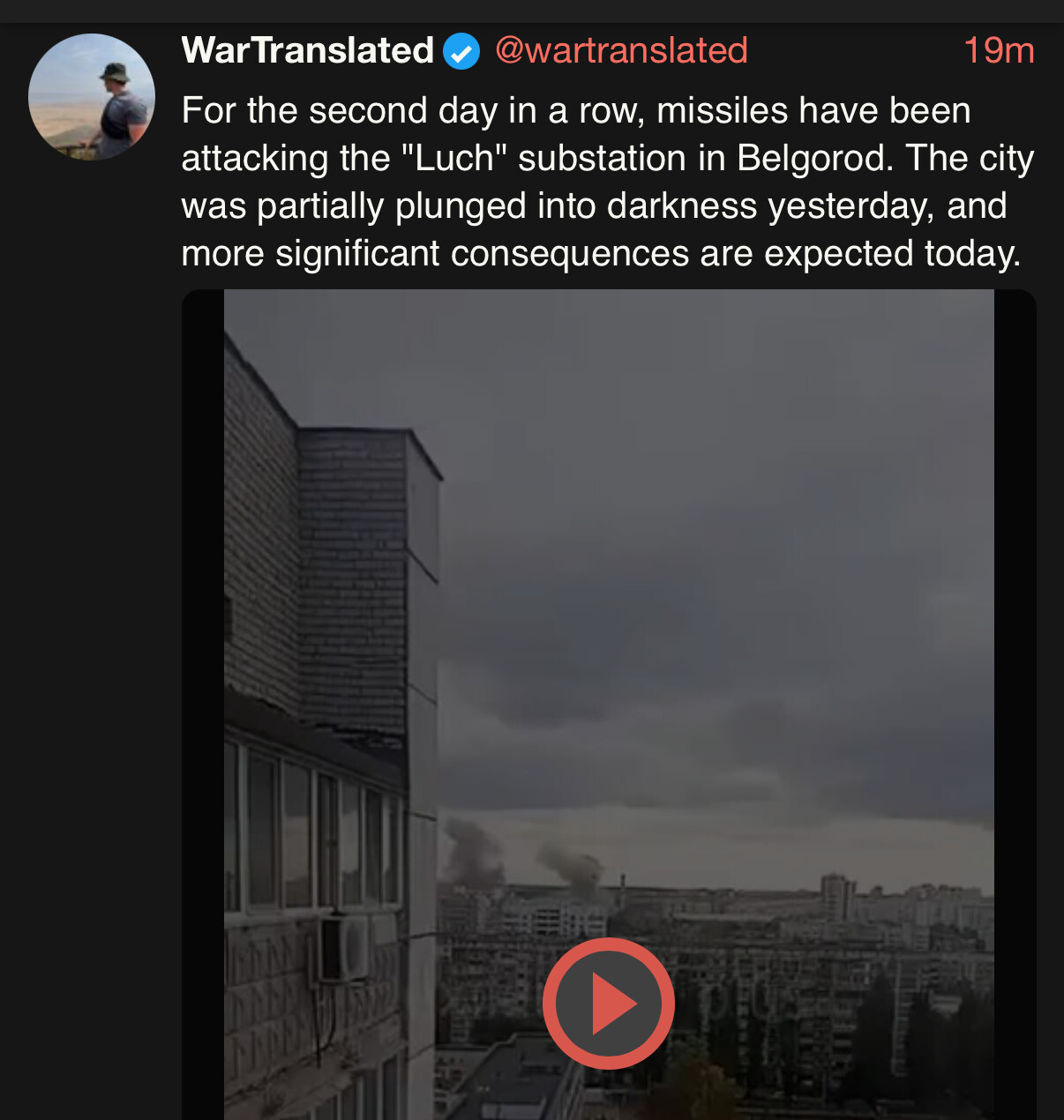Play the Belgorod substation video
This screenshot has height=1120, width=1064.
(x=608, y=1004)
